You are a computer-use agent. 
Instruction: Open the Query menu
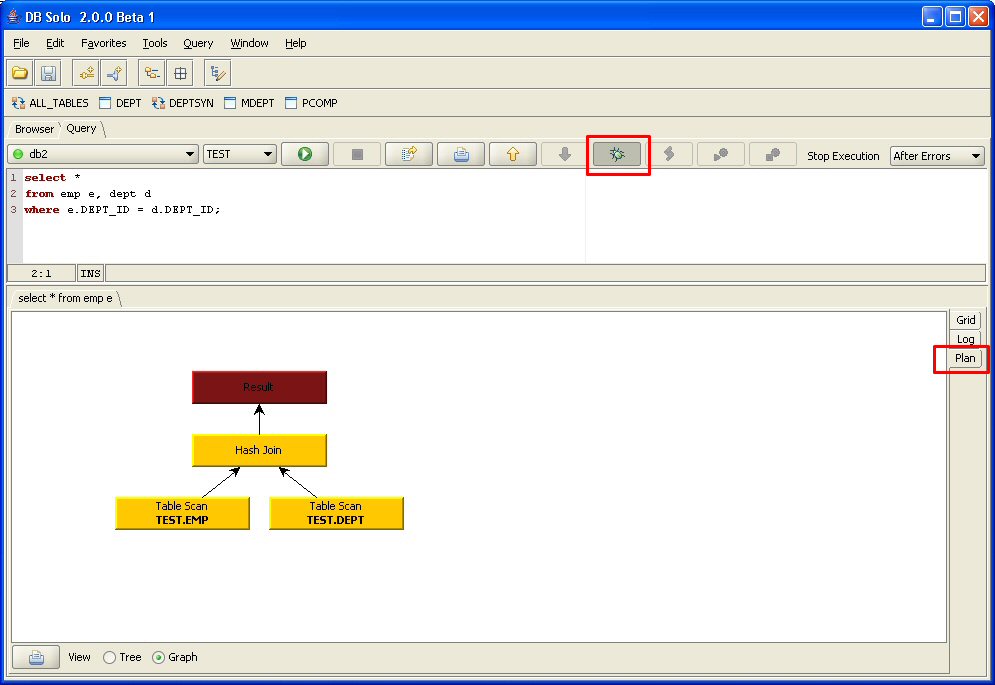click(198, 43)
